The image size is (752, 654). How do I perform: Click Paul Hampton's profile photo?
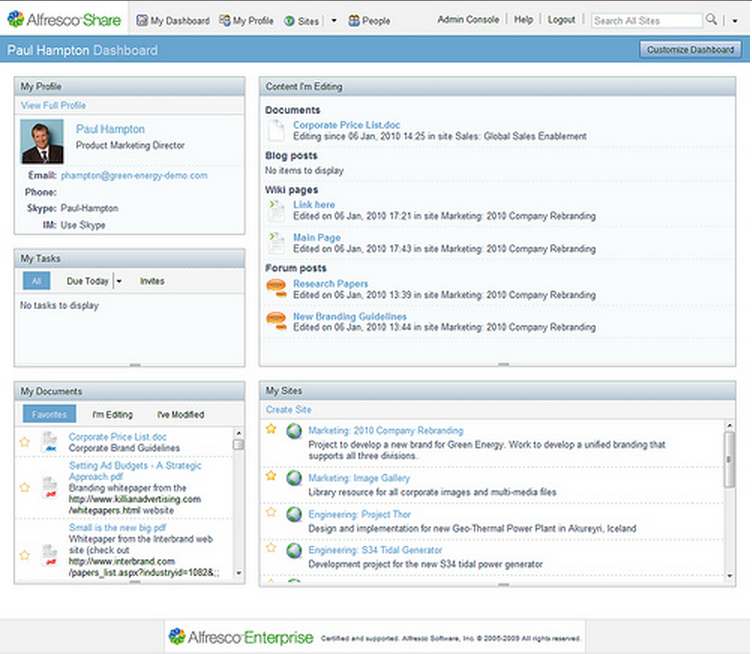42,142
